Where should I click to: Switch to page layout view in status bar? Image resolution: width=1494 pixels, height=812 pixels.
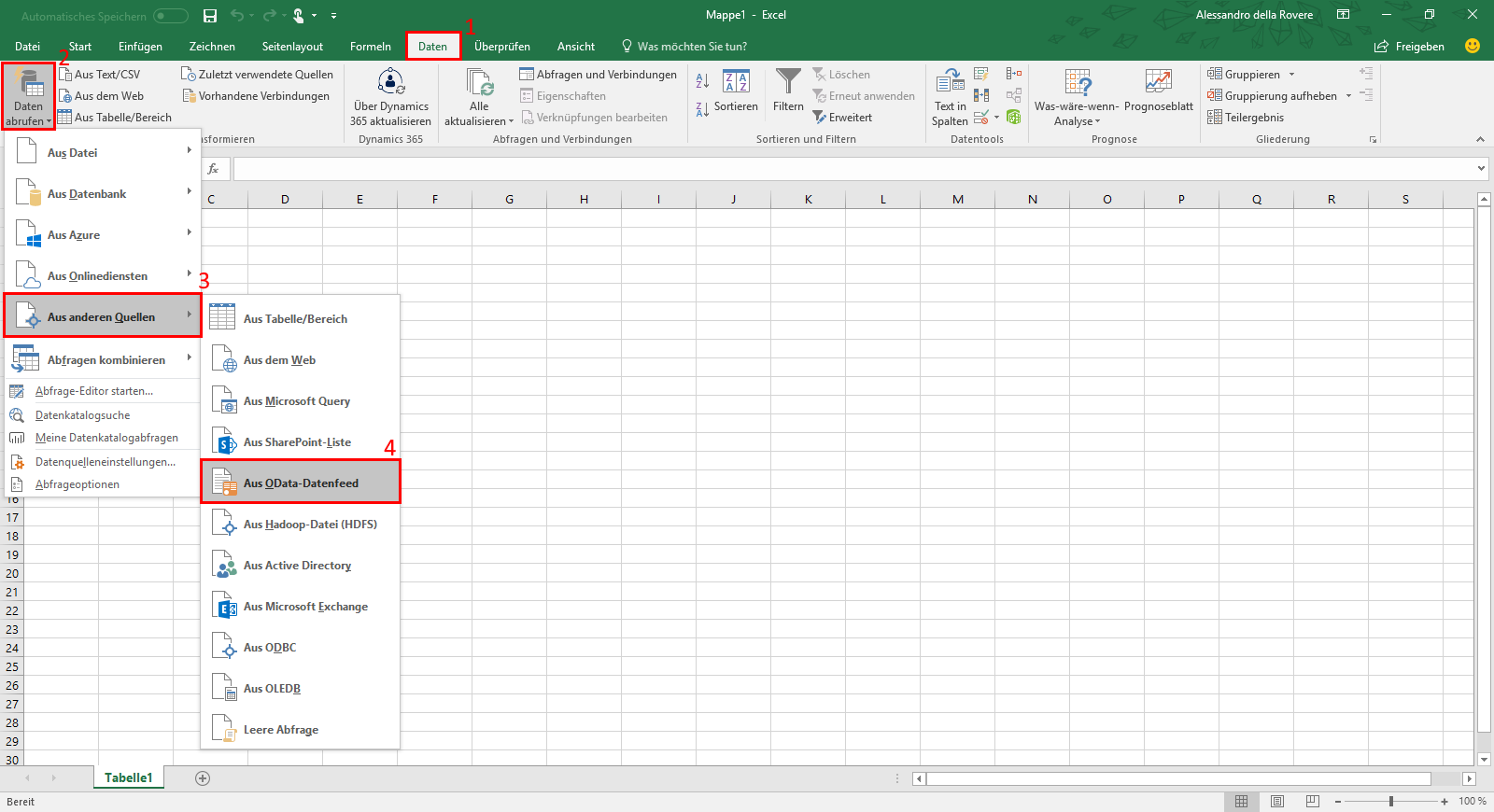pos(1276,802)
